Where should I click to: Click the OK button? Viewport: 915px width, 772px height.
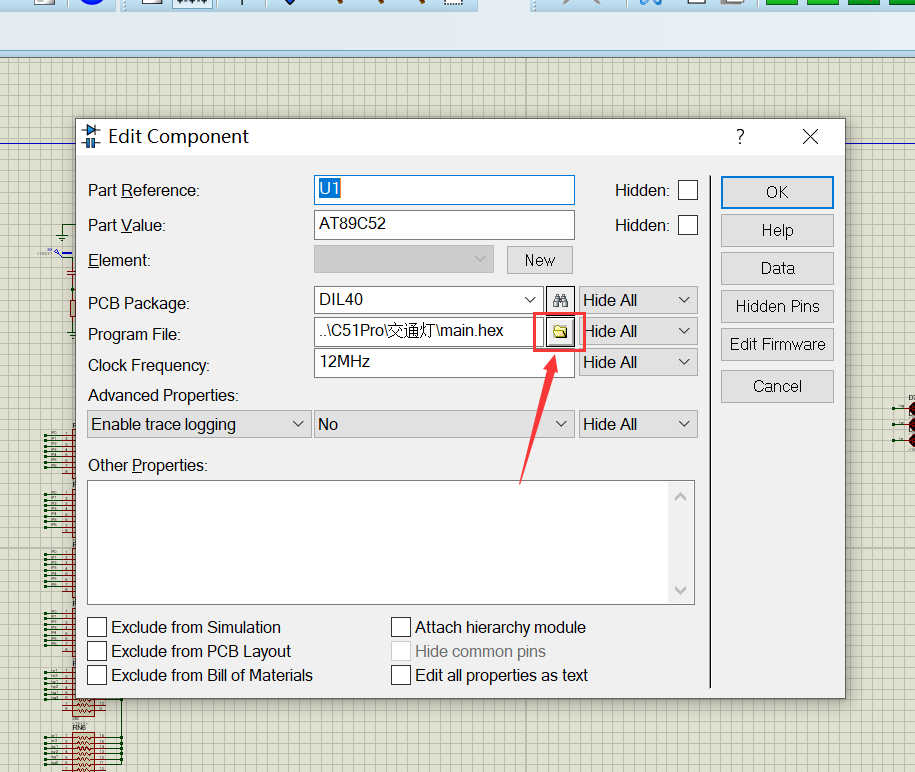pyautogui.click(x=777, y=193)
